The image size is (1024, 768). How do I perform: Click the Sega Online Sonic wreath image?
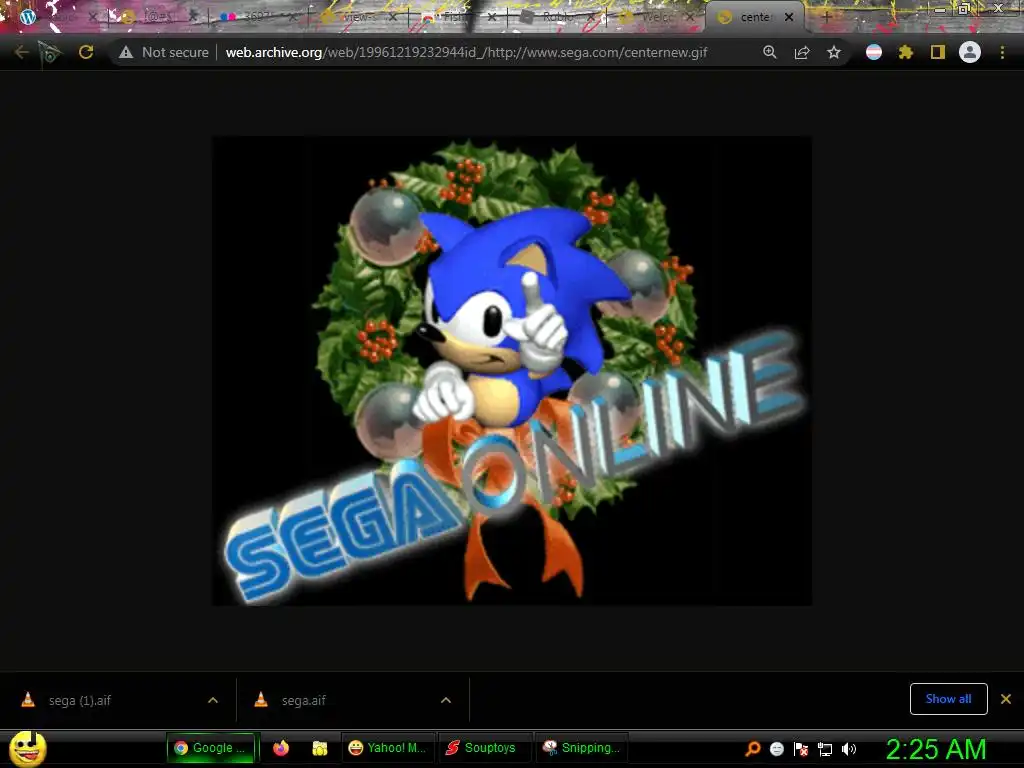tap(512, 370)
